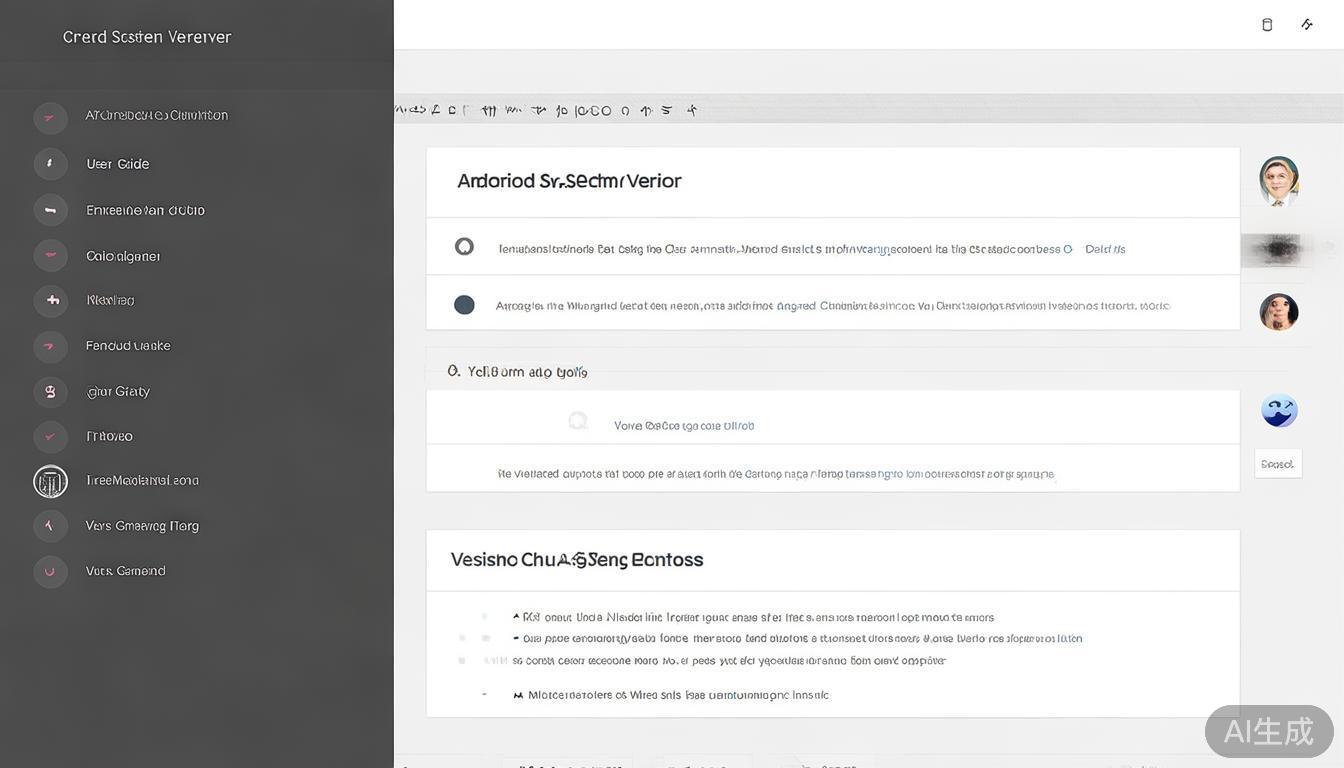Click the blue Deld link in first row
The width and height of the screenshot is (1344, 768).
[x=1105, y=249]
